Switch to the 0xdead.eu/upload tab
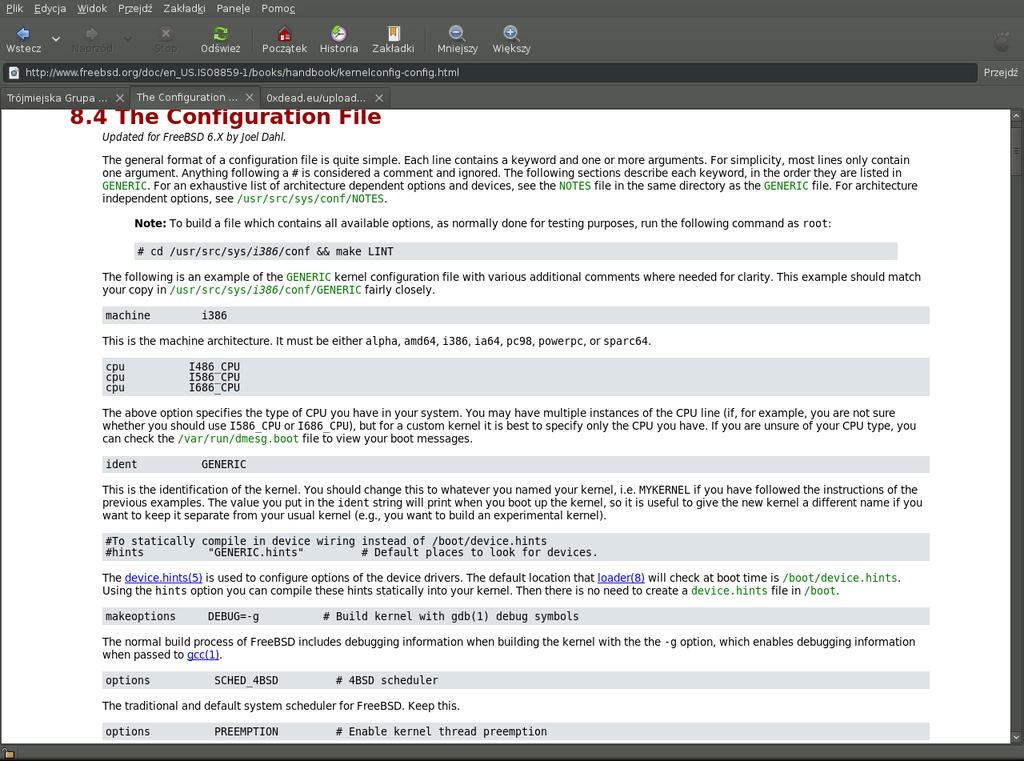 coord(316,98)
